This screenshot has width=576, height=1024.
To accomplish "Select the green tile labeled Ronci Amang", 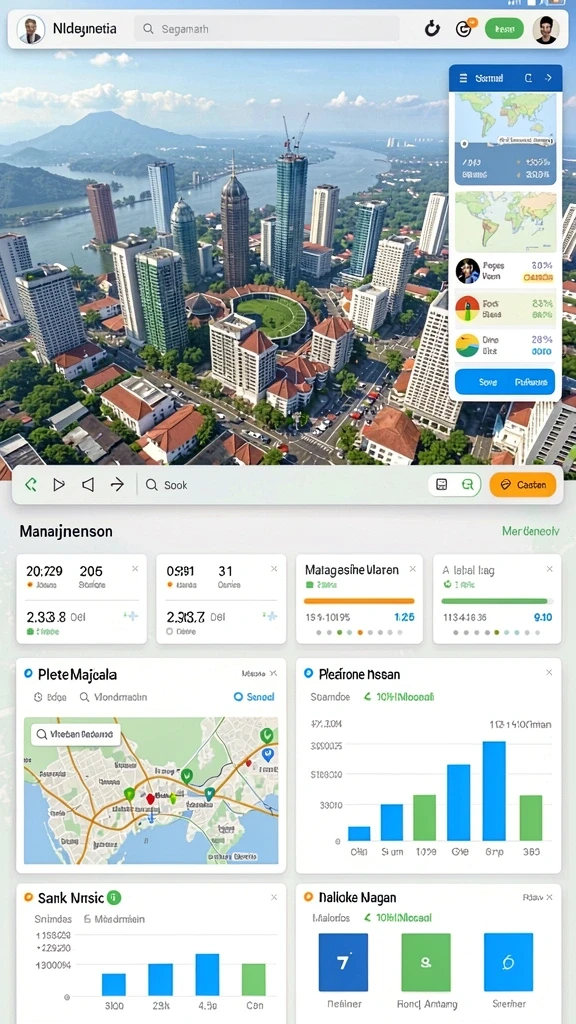I will coord(426,962).
